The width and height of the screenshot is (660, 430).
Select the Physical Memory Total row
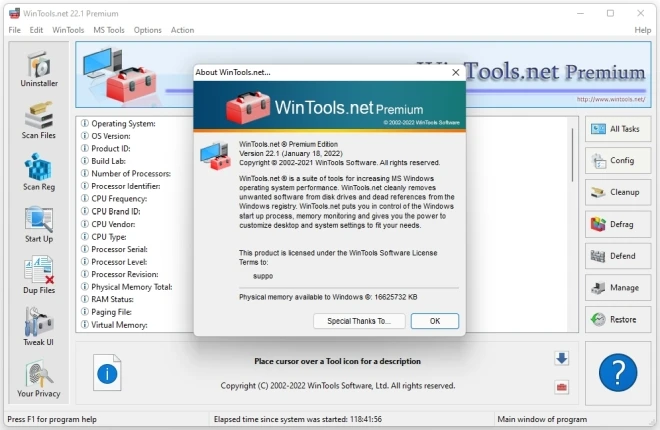tap(126, 287)
